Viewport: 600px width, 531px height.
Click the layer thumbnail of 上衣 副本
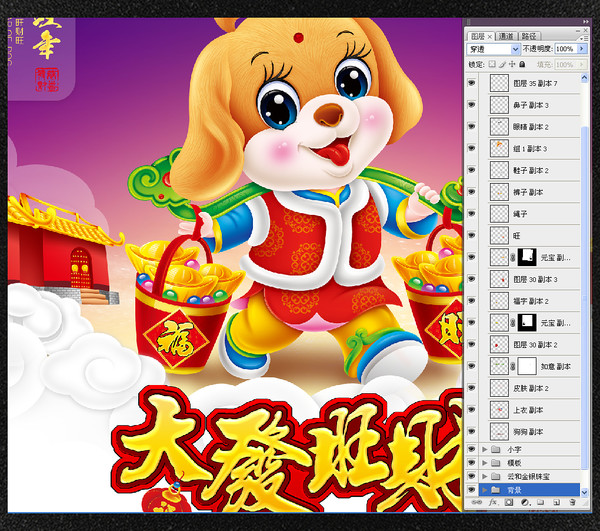pyautogui.click(x=499, y=410)
